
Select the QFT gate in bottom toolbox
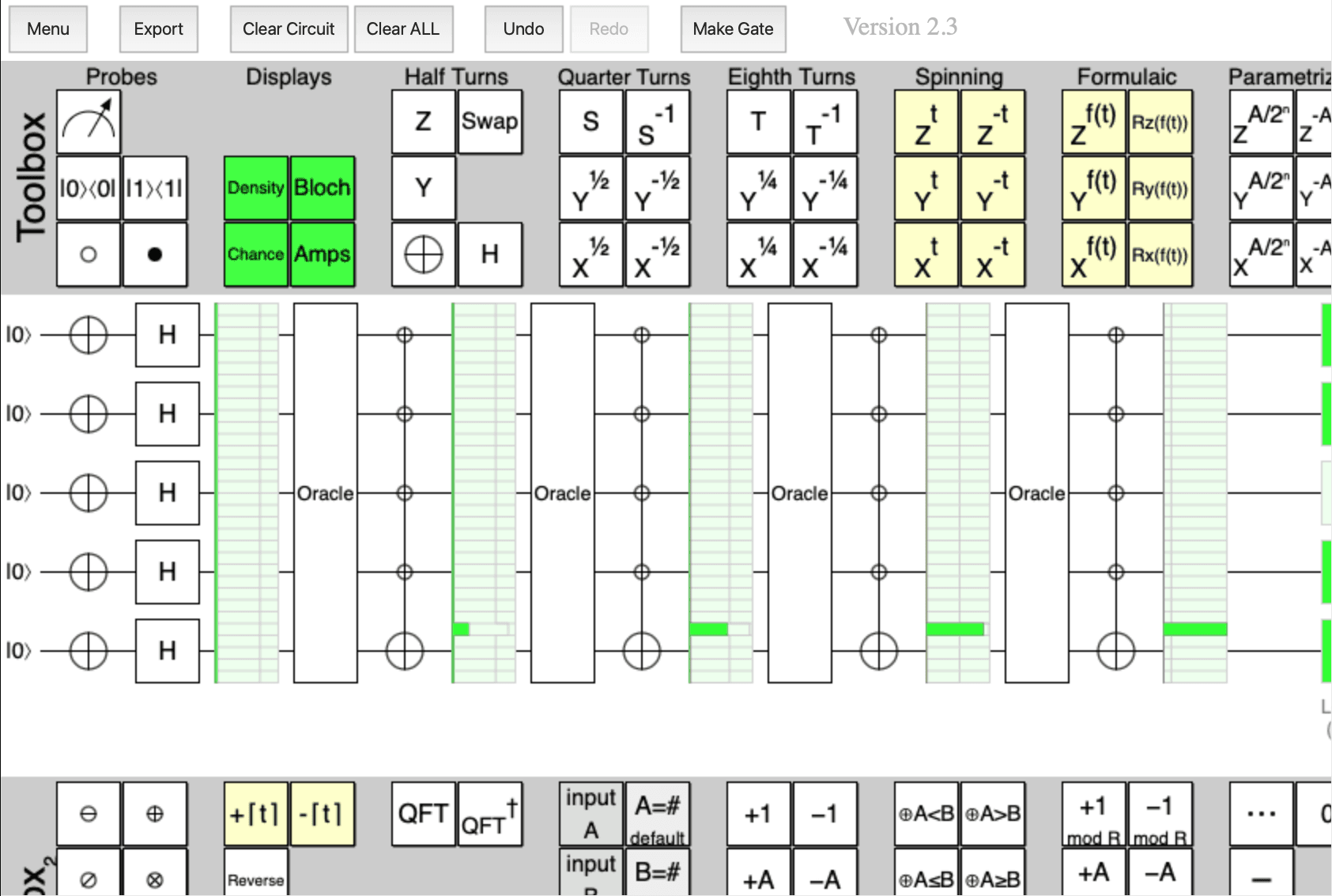423,814
